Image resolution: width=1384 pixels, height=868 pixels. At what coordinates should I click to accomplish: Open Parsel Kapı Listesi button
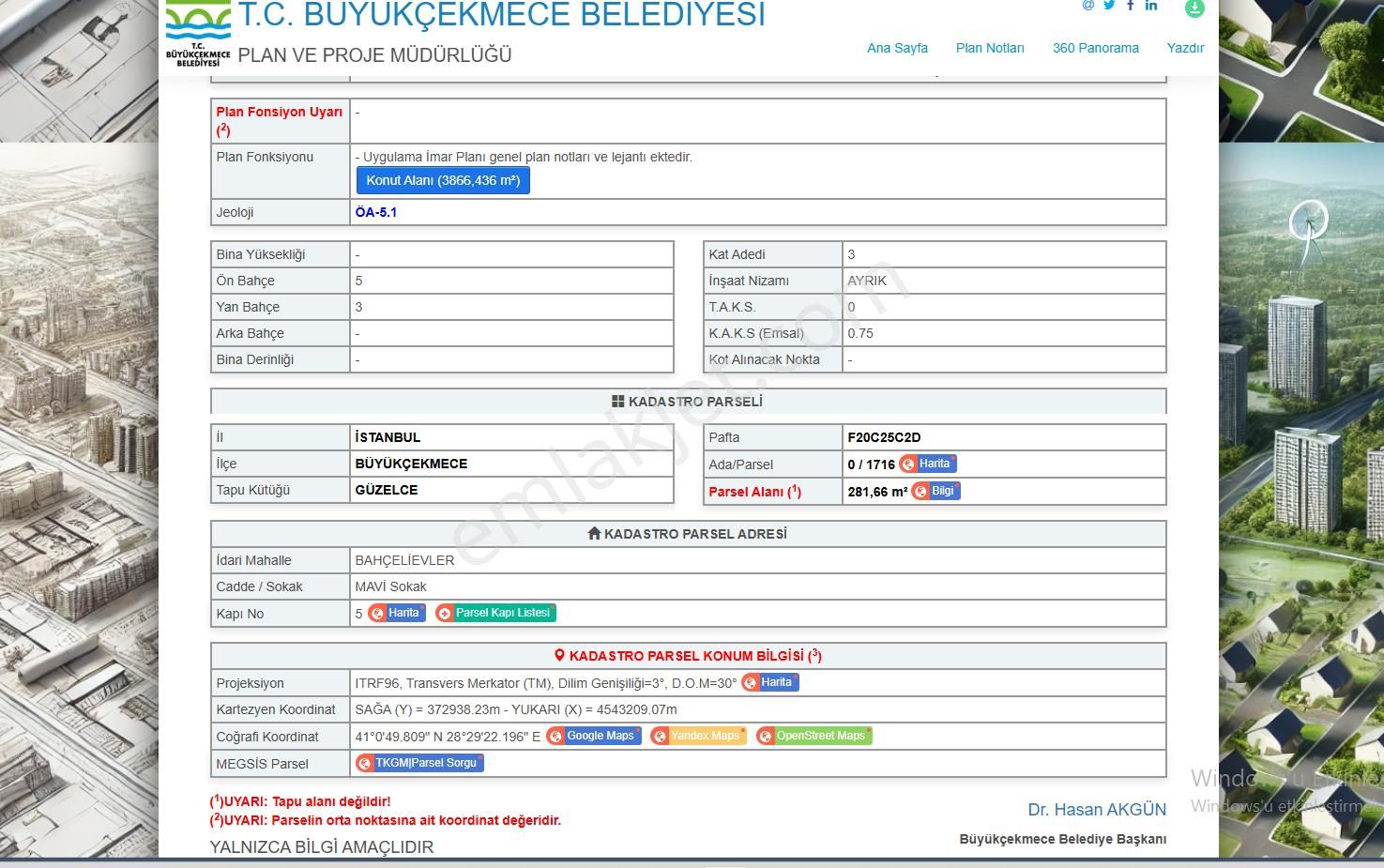(x=496, y=613)
